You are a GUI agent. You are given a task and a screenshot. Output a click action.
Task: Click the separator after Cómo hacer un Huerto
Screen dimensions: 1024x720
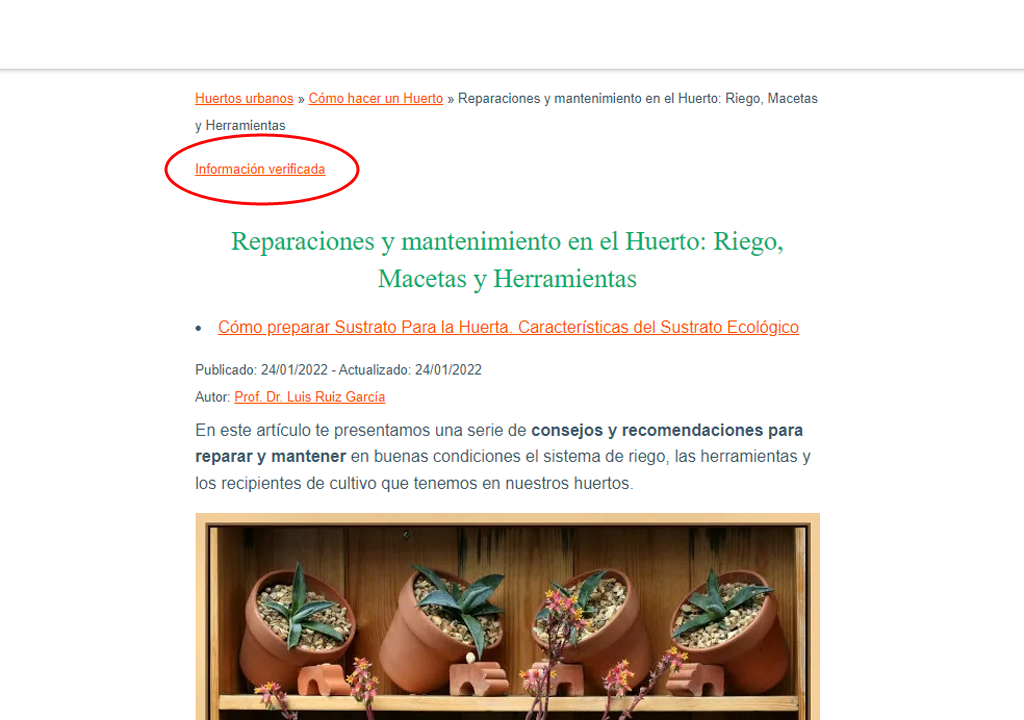(x=451, y=99)
